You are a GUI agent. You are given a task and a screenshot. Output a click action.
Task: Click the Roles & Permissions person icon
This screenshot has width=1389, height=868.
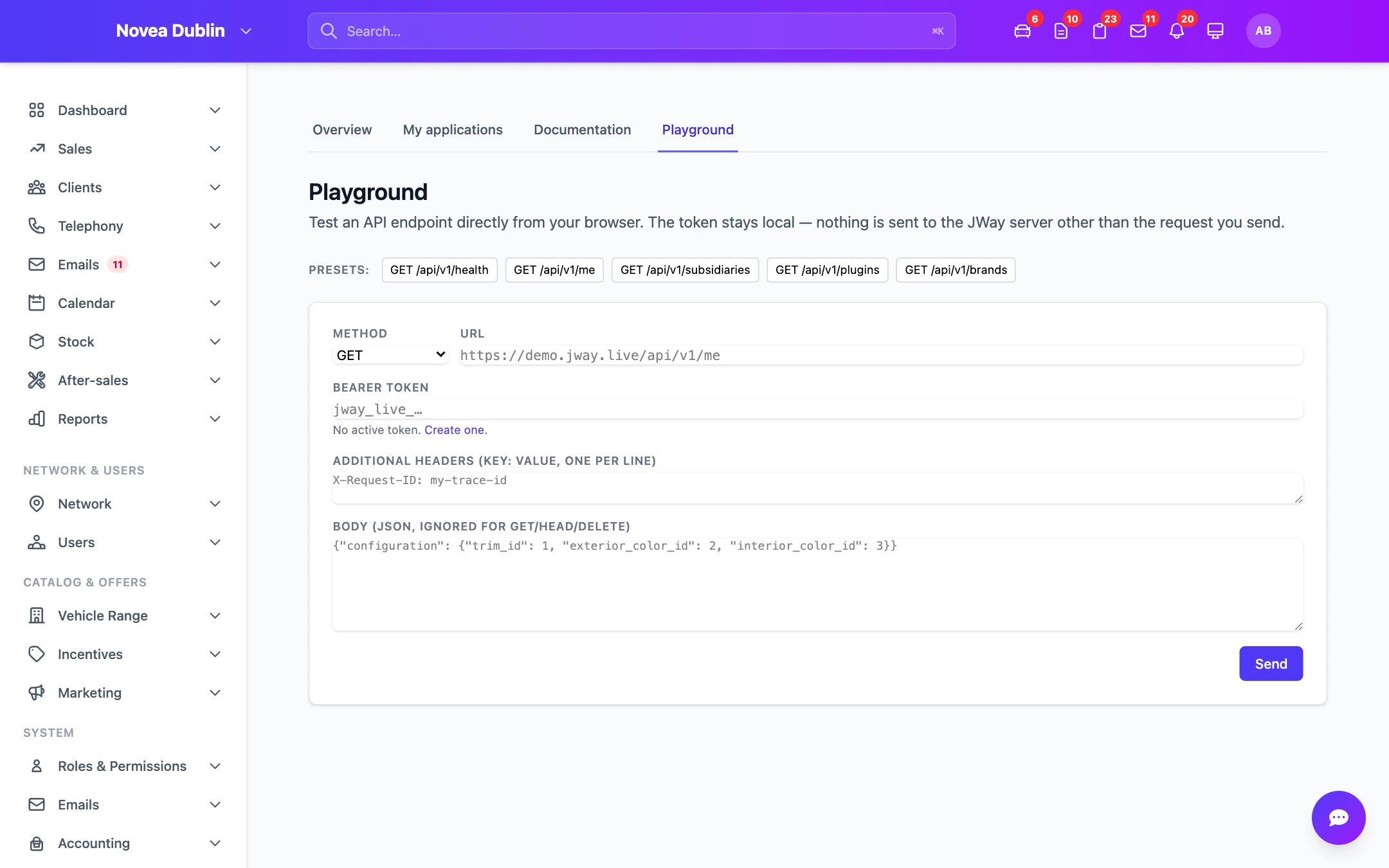pyautogui.click(x=37, y=766)
